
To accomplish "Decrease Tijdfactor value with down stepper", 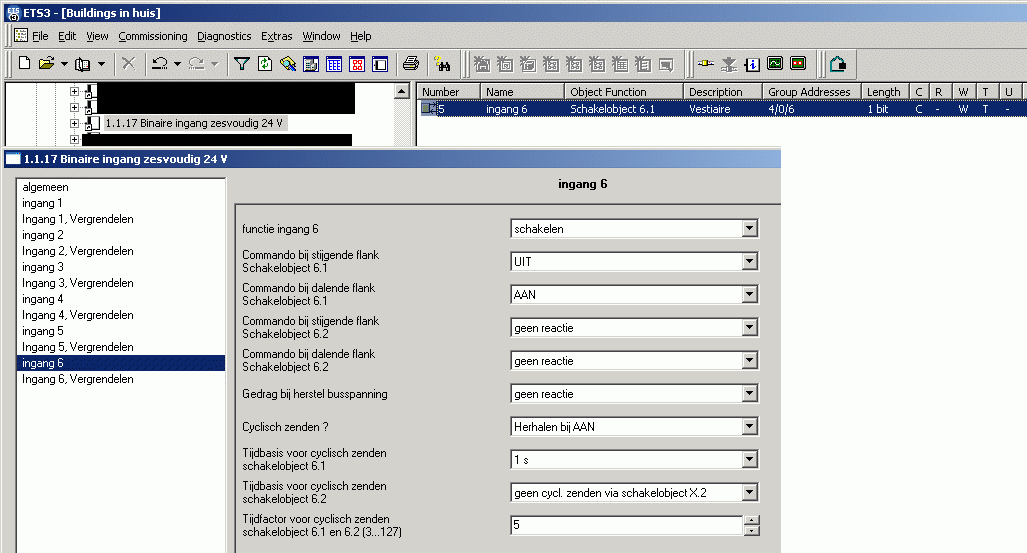I will (752, 531).
